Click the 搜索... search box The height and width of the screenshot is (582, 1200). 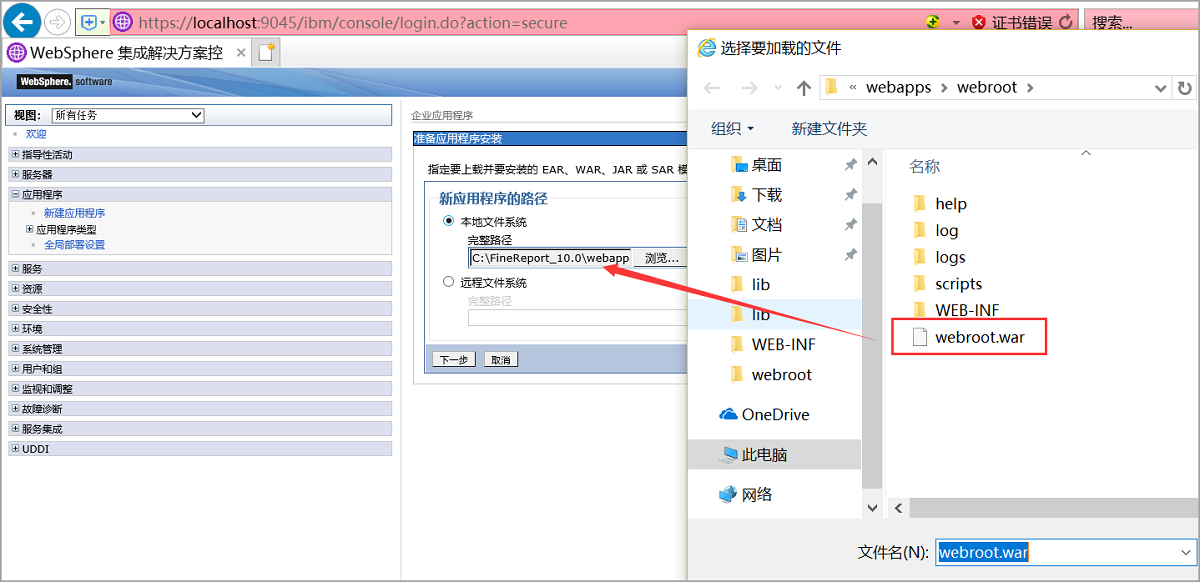pos(1141,22)
